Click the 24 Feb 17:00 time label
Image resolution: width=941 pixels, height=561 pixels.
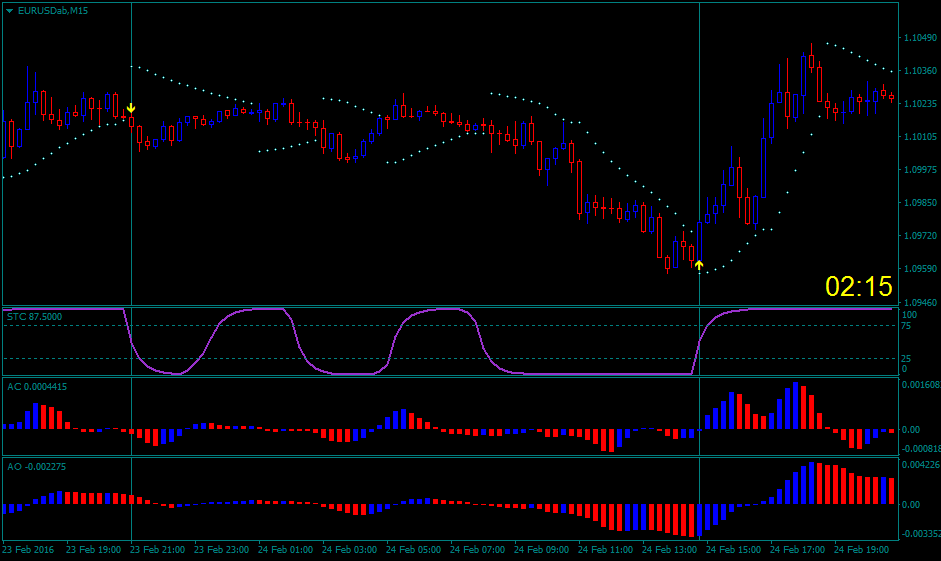pos(798,549)
